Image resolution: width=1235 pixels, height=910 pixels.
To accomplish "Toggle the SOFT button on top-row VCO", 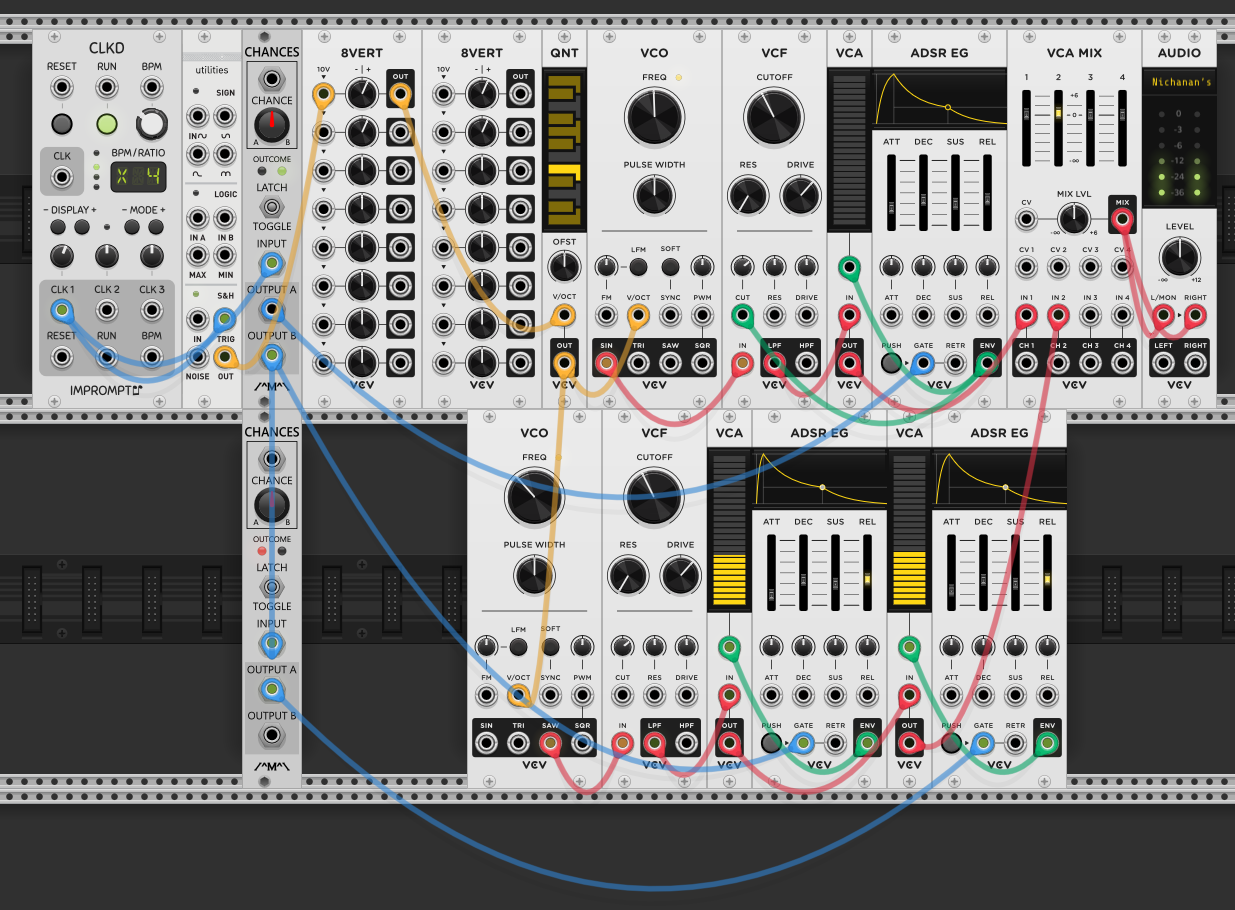I will [670, 267].
